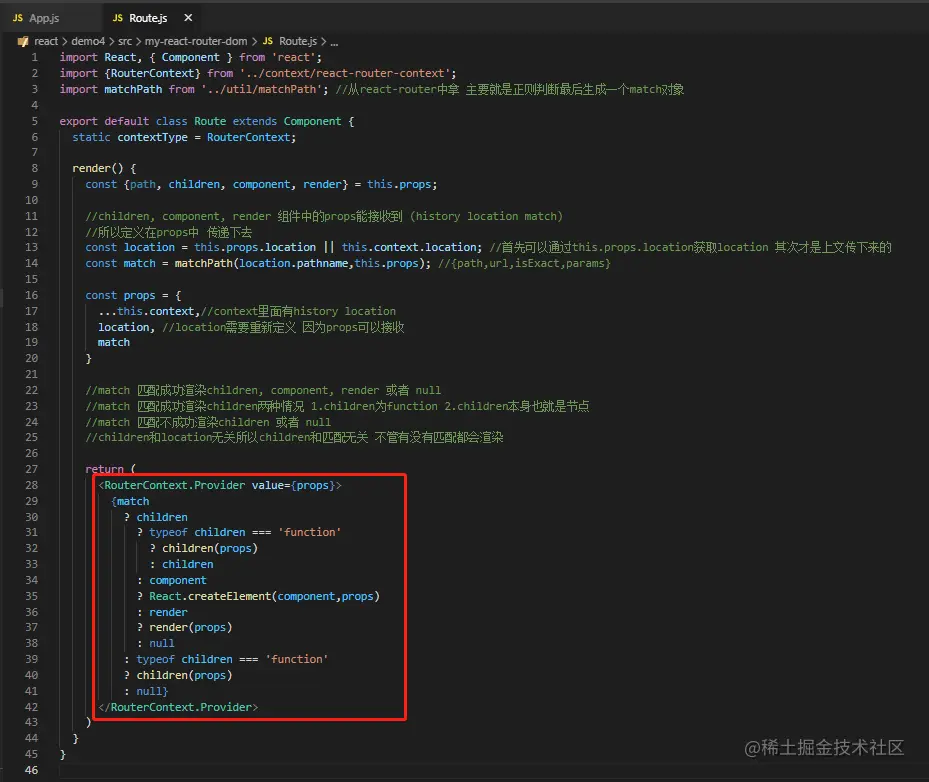Viewport: 929px width, 782px height.
Task: Open the Route.js breadcrumb segment
Action: tap(297, 41)
